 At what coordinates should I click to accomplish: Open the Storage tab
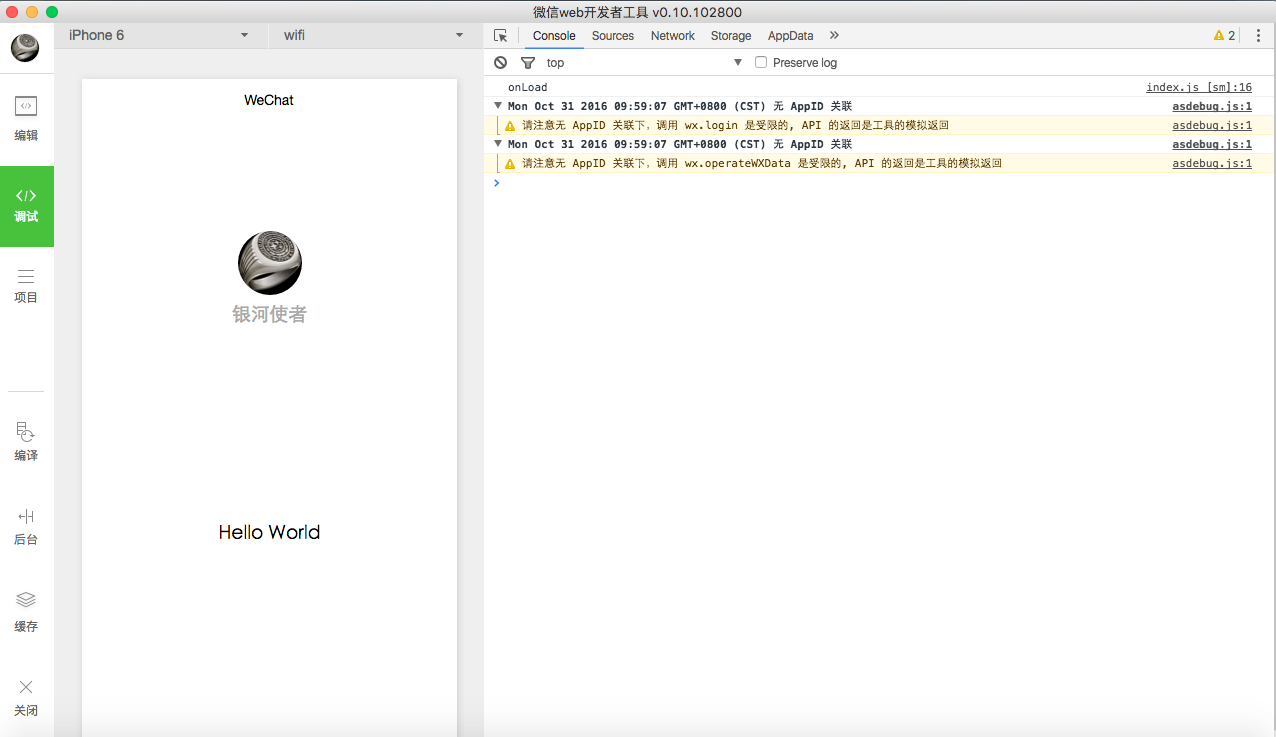[731, 36]
